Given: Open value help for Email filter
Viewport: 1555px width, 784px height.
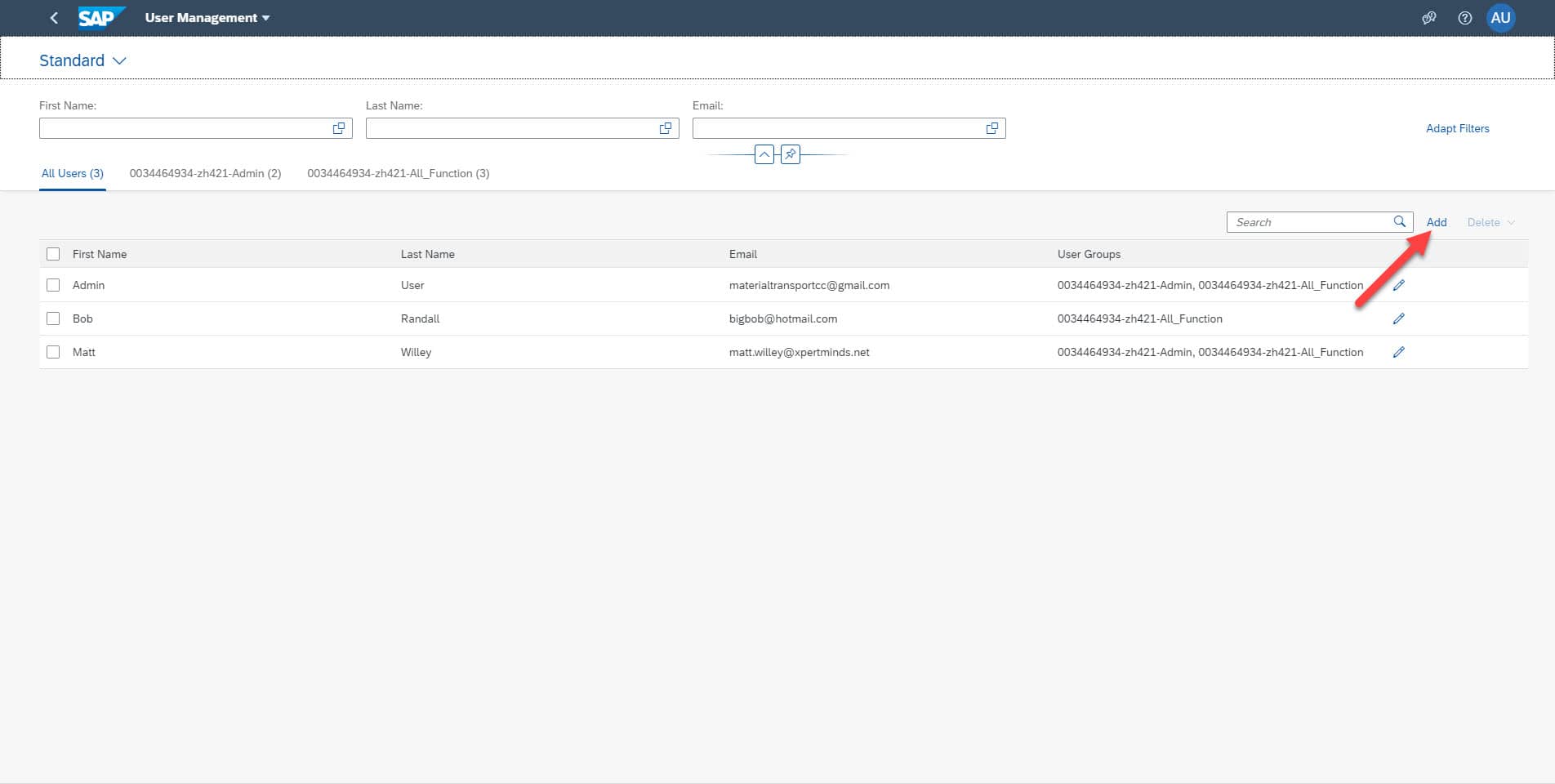Looking at the screenshot, I should [x=992, y=128].
